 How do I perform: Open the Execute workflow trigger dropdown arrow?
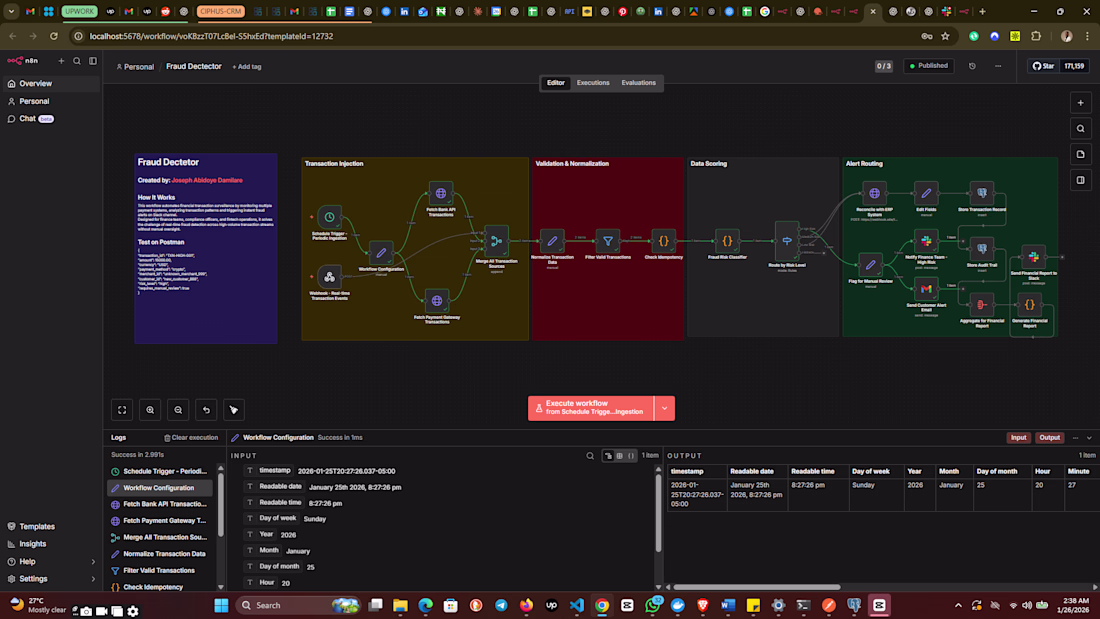pos(664,408)
